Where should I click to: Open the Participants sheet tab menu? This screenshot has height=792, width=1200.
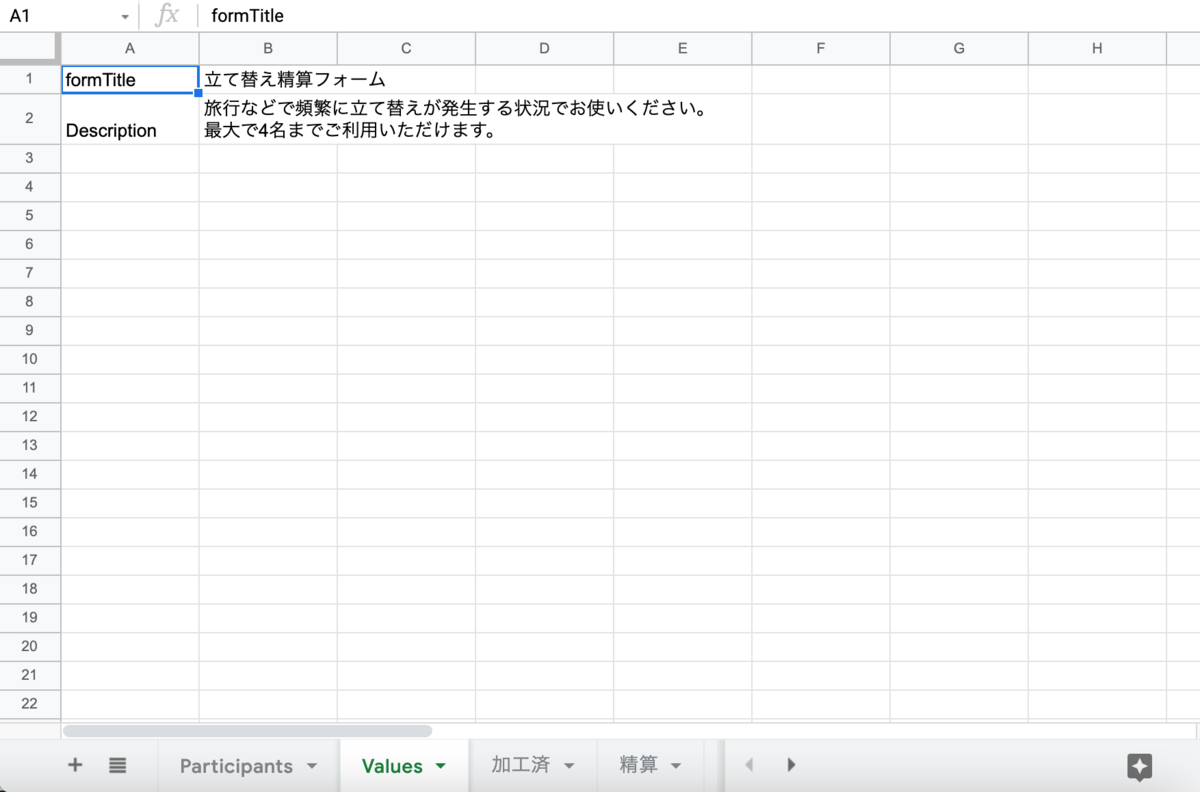pos(311,765)
